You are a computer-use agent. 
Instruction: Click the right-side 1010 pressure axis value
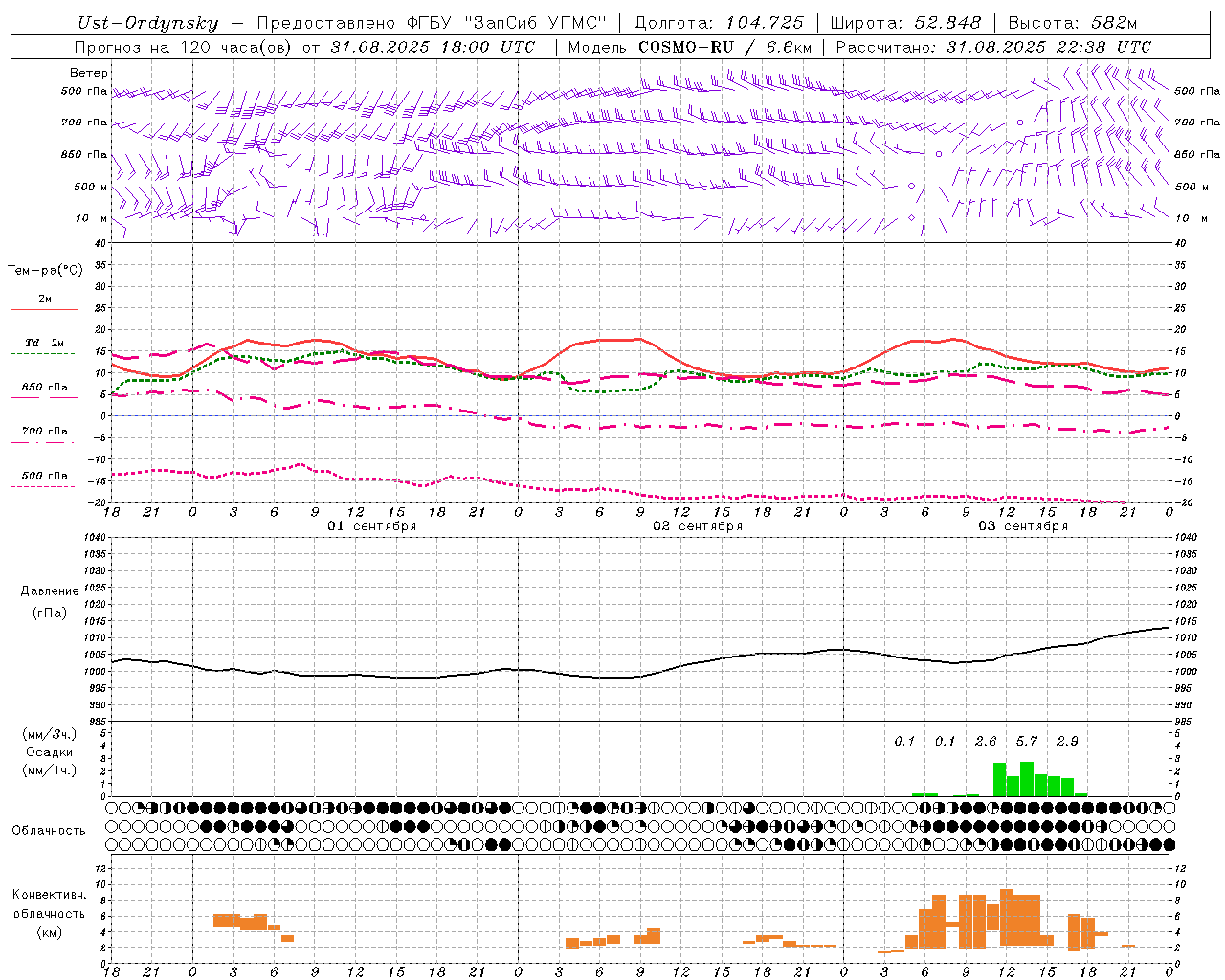coord(1187,637)
